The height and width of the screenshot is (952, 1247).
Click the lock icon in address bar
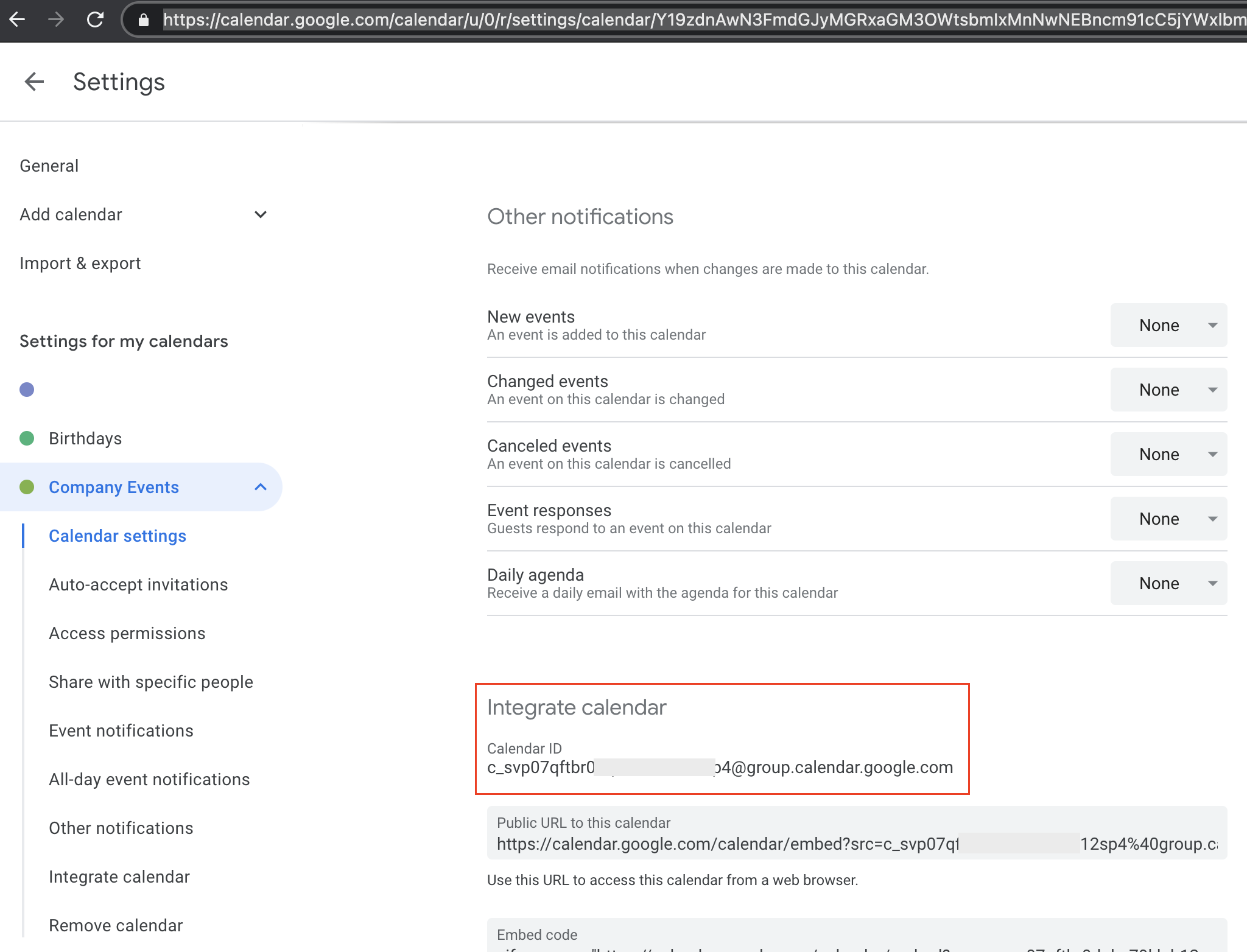coord(144,20)
